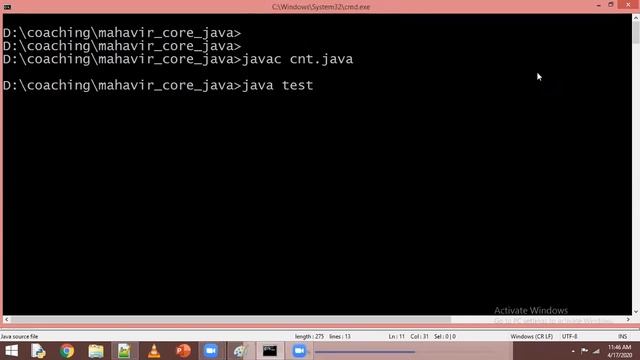
Task: Click 'Col : 31' status entry
Action: 420,337
